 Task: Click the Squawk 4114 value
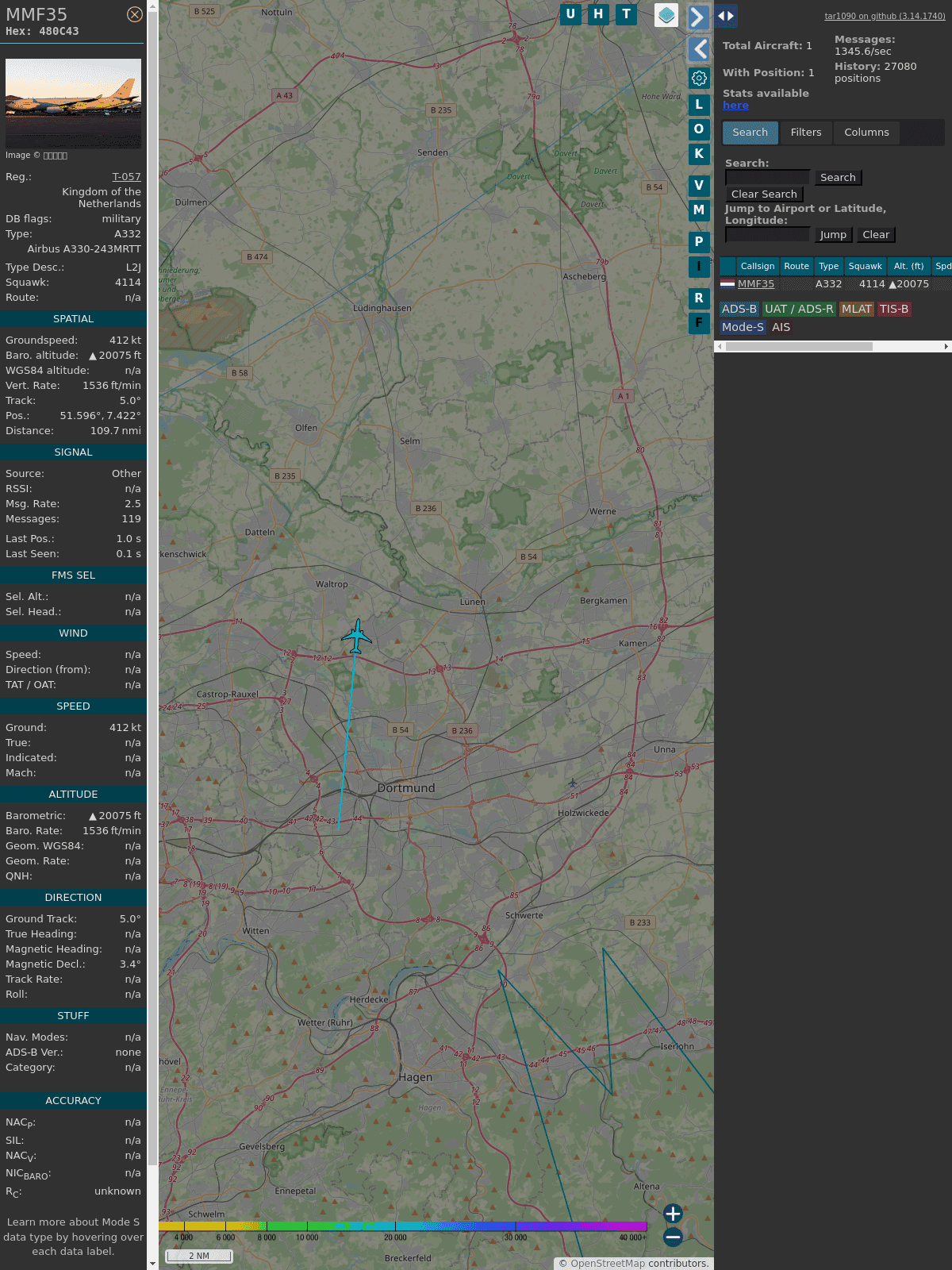coord(128,283)
